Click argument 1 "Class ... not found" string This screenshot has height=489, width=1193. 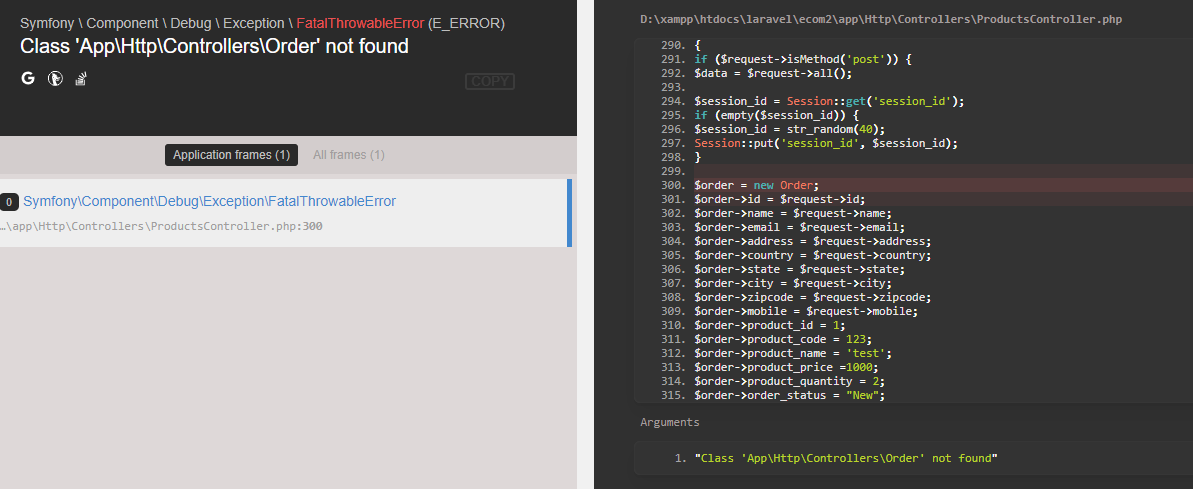(x=845, y=459)
